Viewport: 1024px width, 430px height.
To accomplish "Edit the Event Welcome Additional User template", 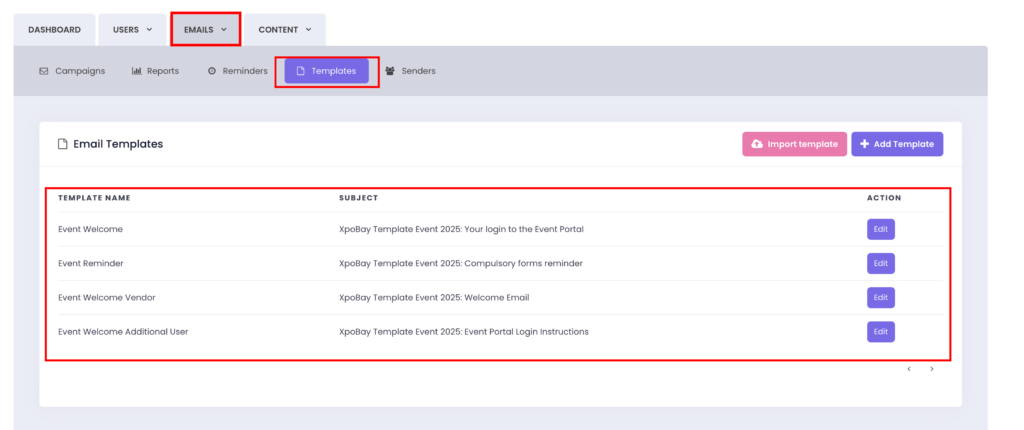I will click(880, 331).
